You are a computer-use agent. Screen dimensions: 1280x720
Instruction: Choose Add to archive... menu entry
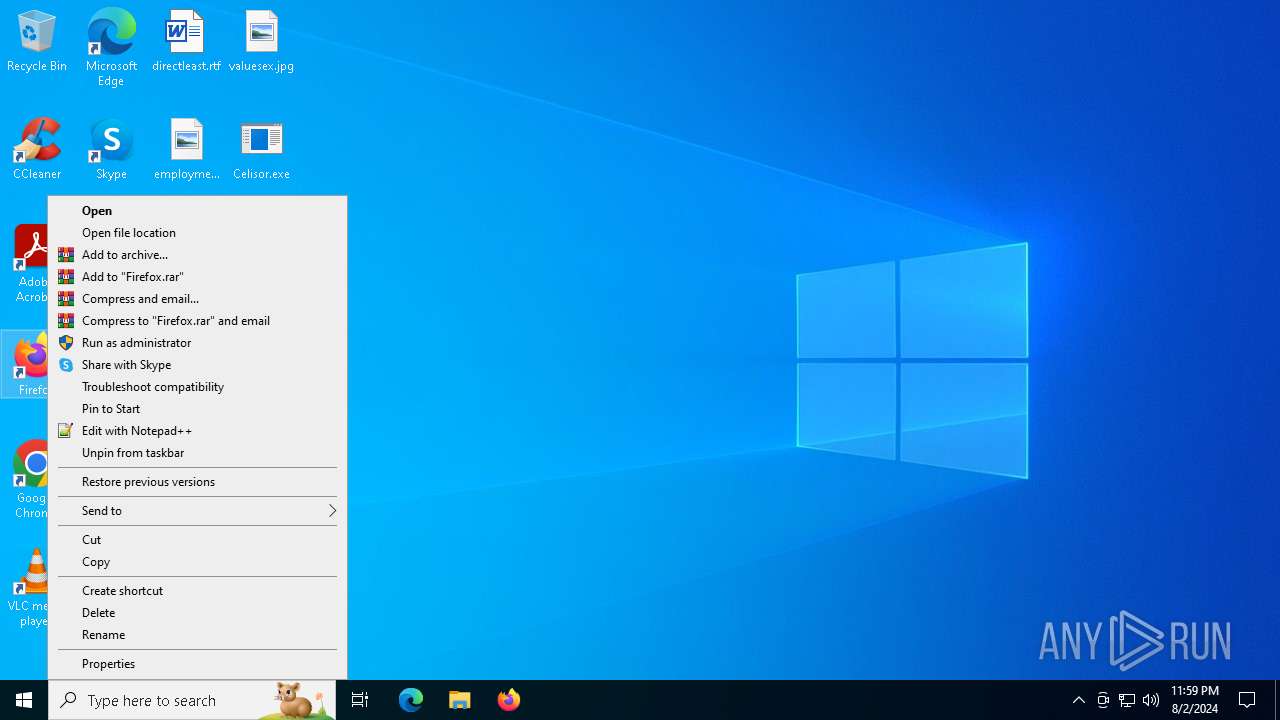pyautogui.click(x=197, y=255)
